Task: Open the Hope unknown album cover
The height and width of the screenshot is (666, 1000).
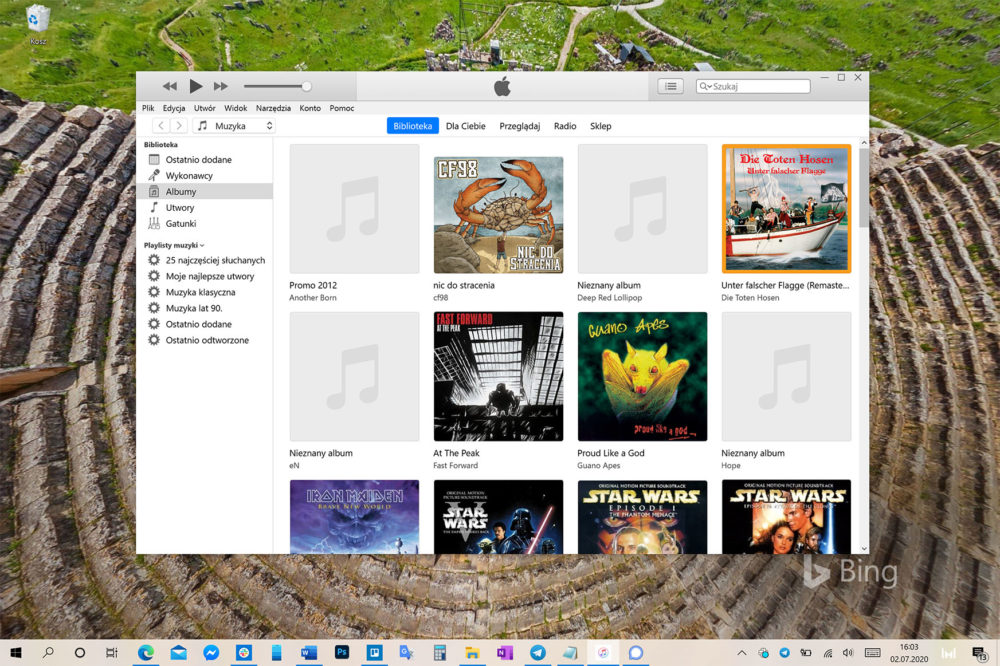Action: point(786,376)
